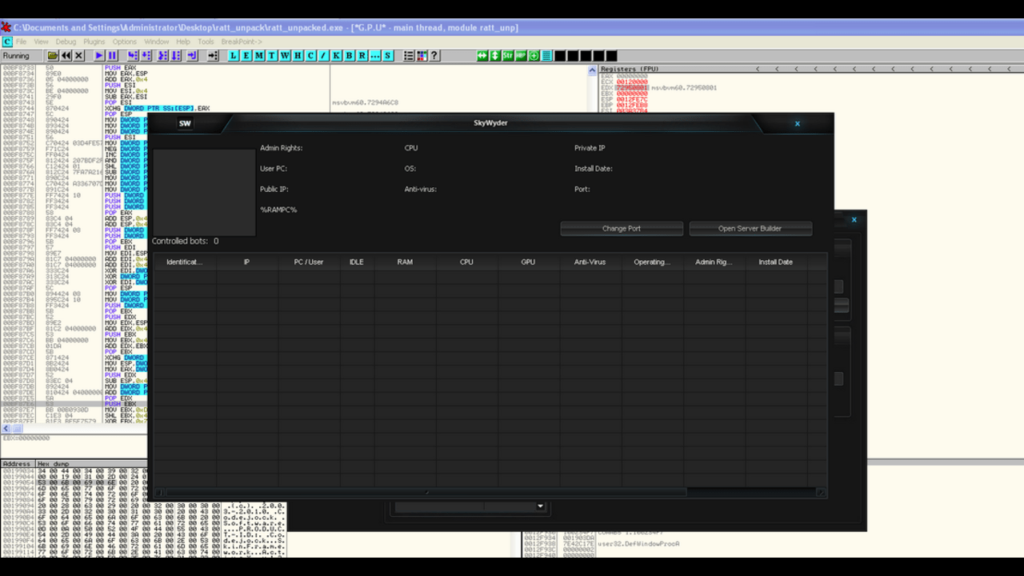1024x576 pixels.
Task: Click the cyan lines plugin icon
Action: [x=547, y=56]
